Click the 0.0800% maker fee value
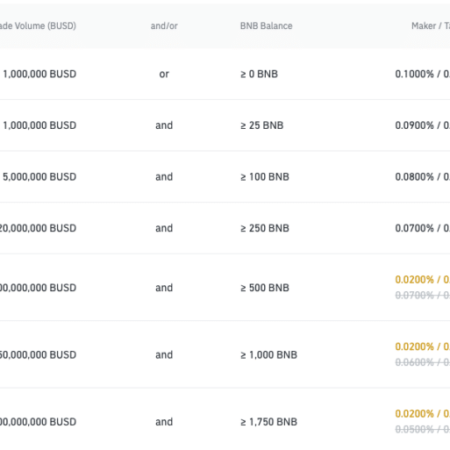 414,177
